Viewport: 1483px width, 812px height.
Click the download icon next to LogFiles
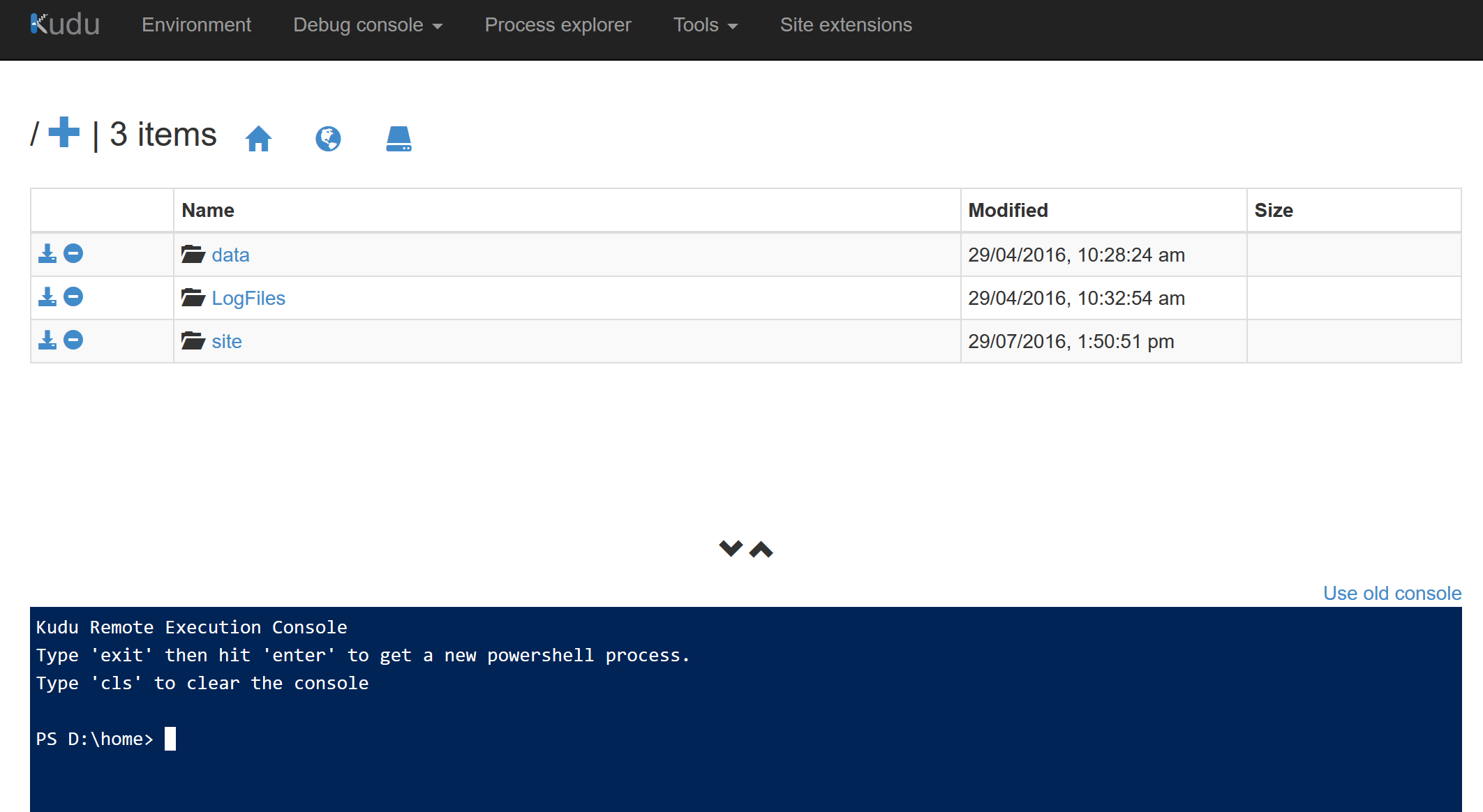[x=48, y=297]
